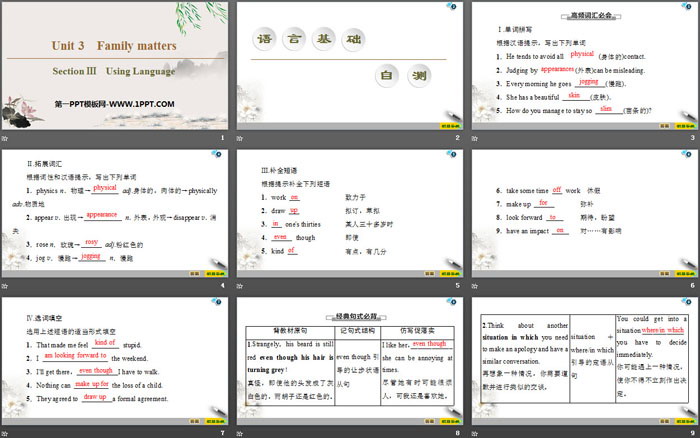Click the animation star icon under slide 1
700x438 pixels.
pyautogui.click(x=6, y=137)
